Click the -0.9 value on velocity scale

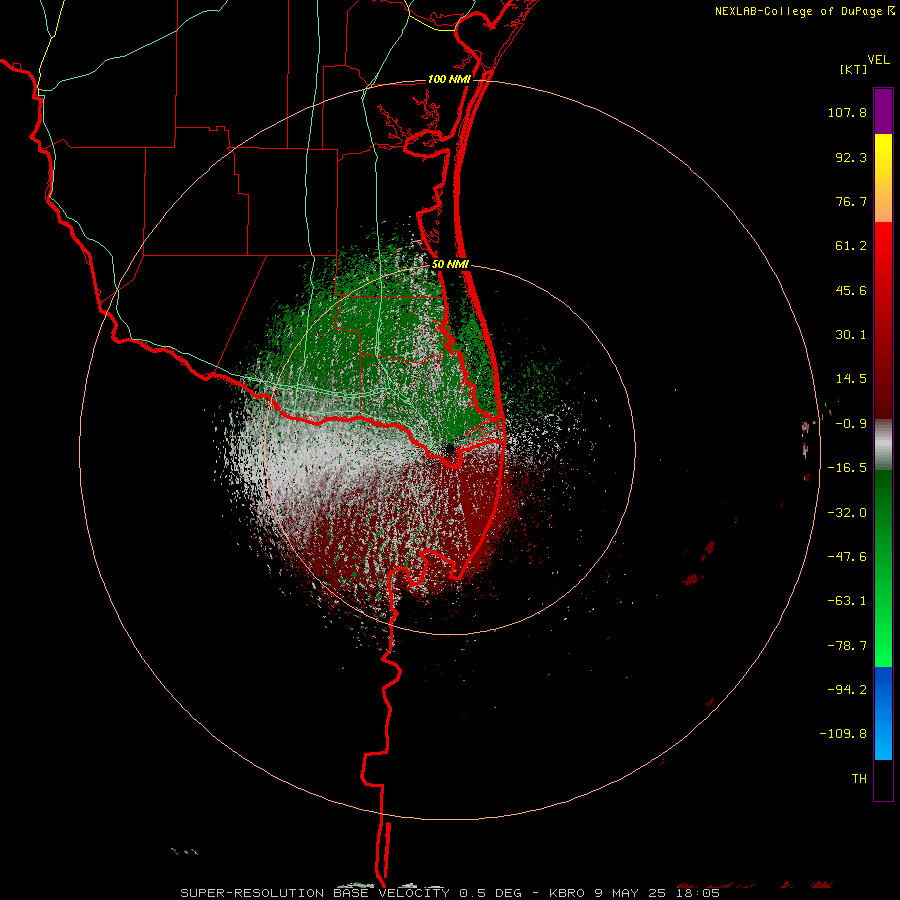(851, 424)
